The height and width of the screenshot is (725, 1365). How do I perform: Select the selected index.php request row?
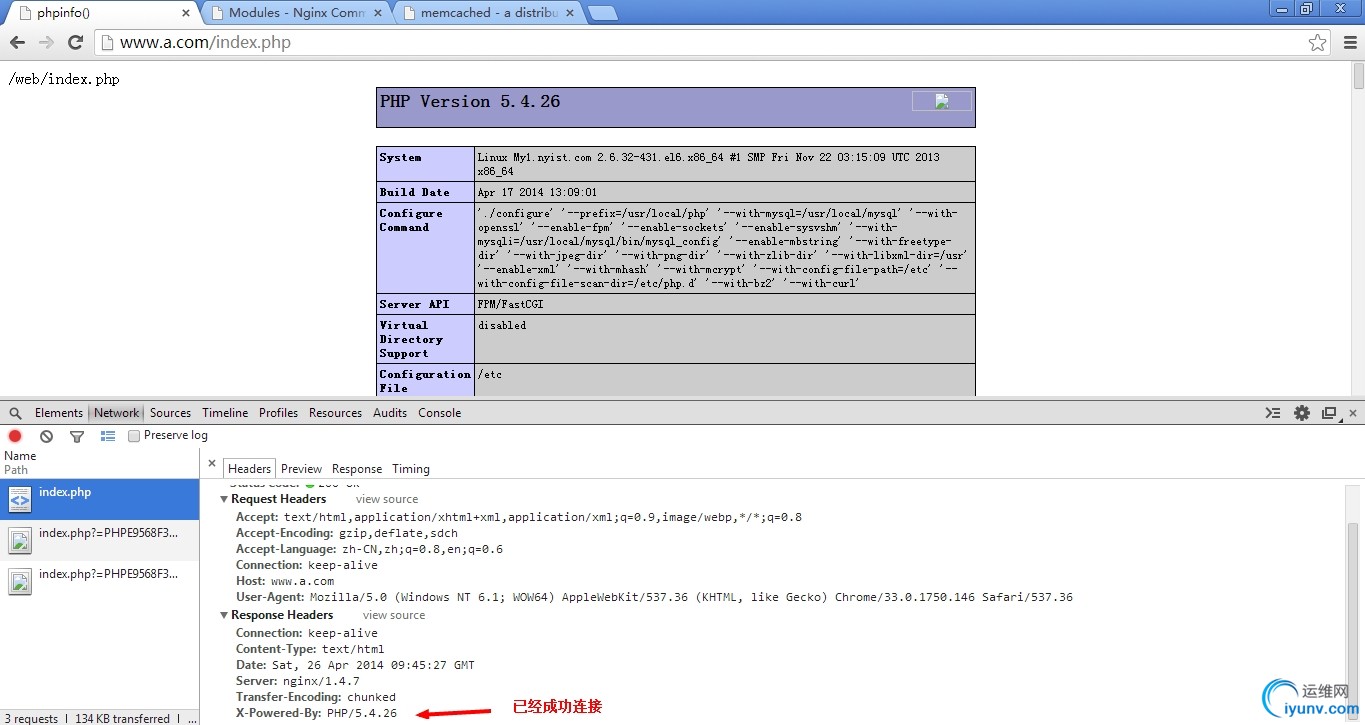pyautogui.click(x=100, y=499)
